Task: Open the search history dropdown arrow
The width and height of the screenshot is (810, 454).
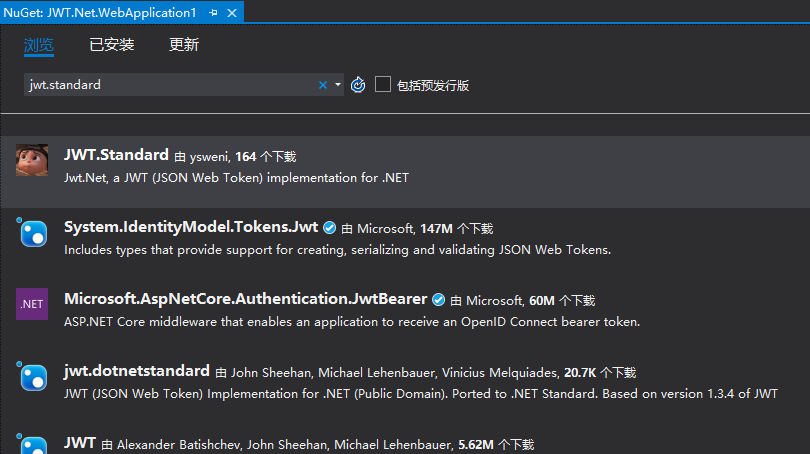Action: (x=338, y=85)
